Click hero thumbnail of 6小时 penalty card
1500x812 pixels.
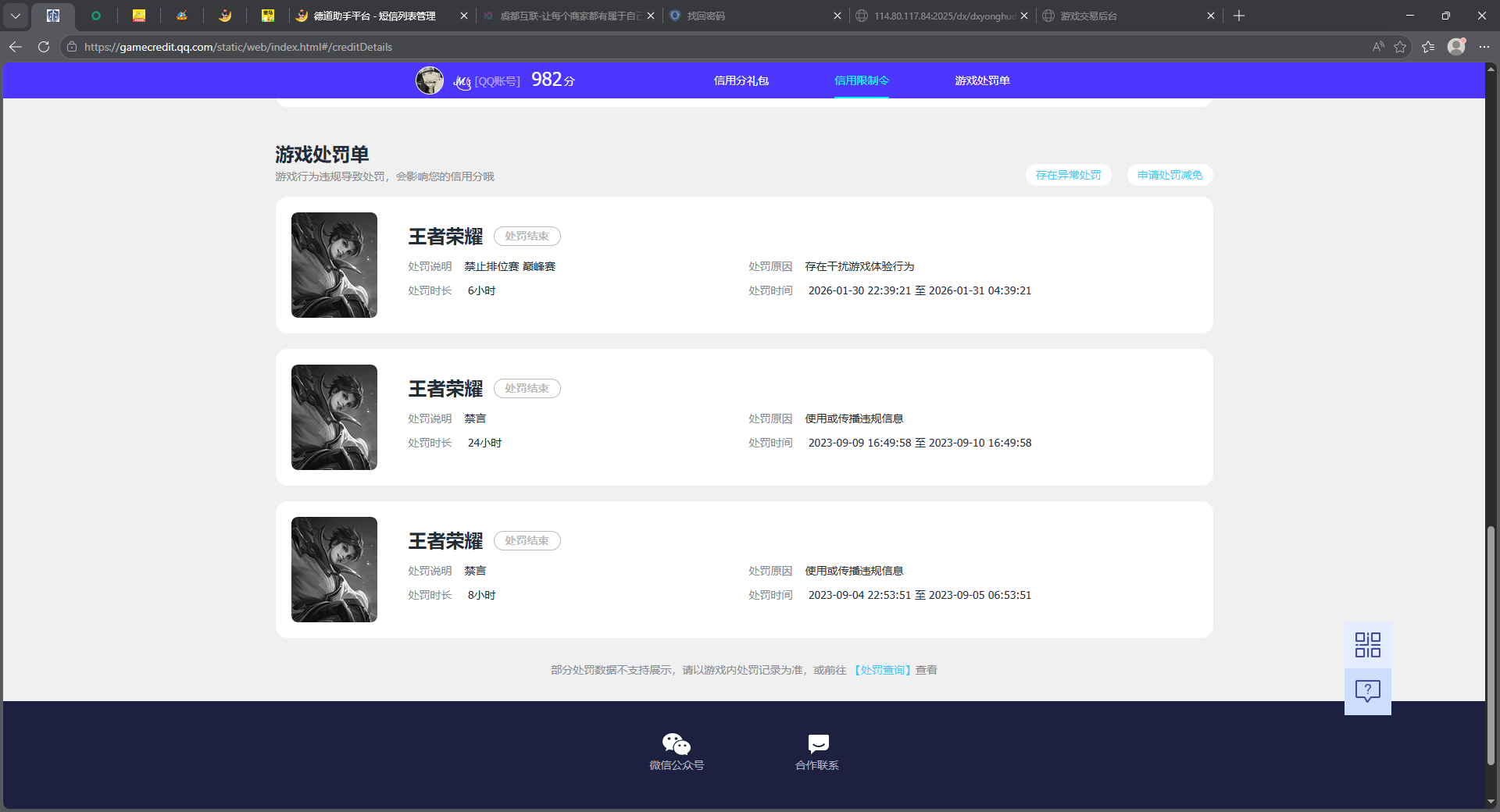[x=334, y=265]
